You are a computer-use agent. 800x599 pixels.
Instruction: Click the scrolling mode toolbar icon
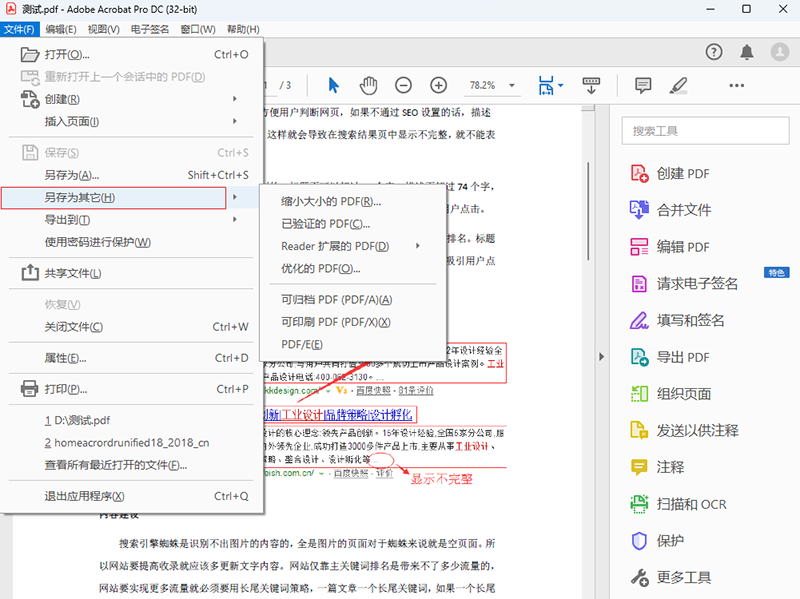(x=591, y=85)
